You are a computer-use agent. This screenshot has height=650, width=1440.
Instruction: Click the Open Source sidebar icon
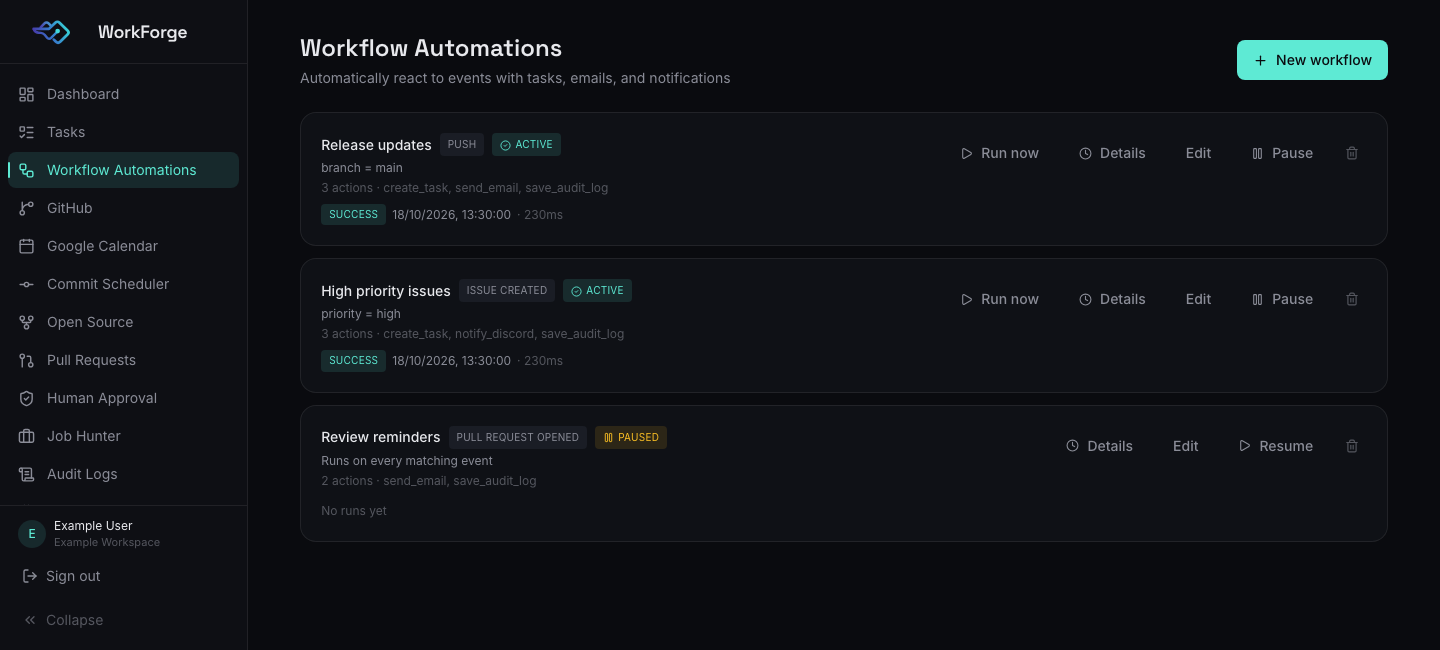click(x=27, y=322)
